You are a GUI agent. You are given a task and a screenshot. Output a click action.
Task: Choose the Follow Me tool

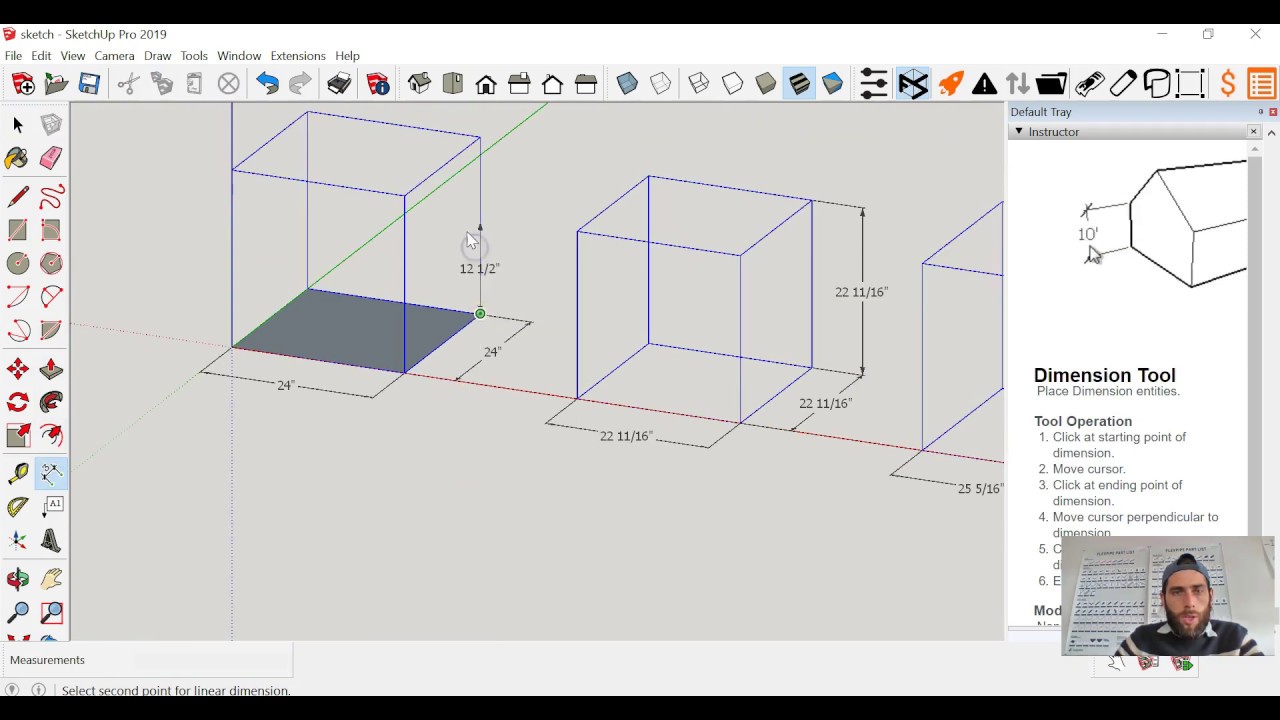coord(51,402)
